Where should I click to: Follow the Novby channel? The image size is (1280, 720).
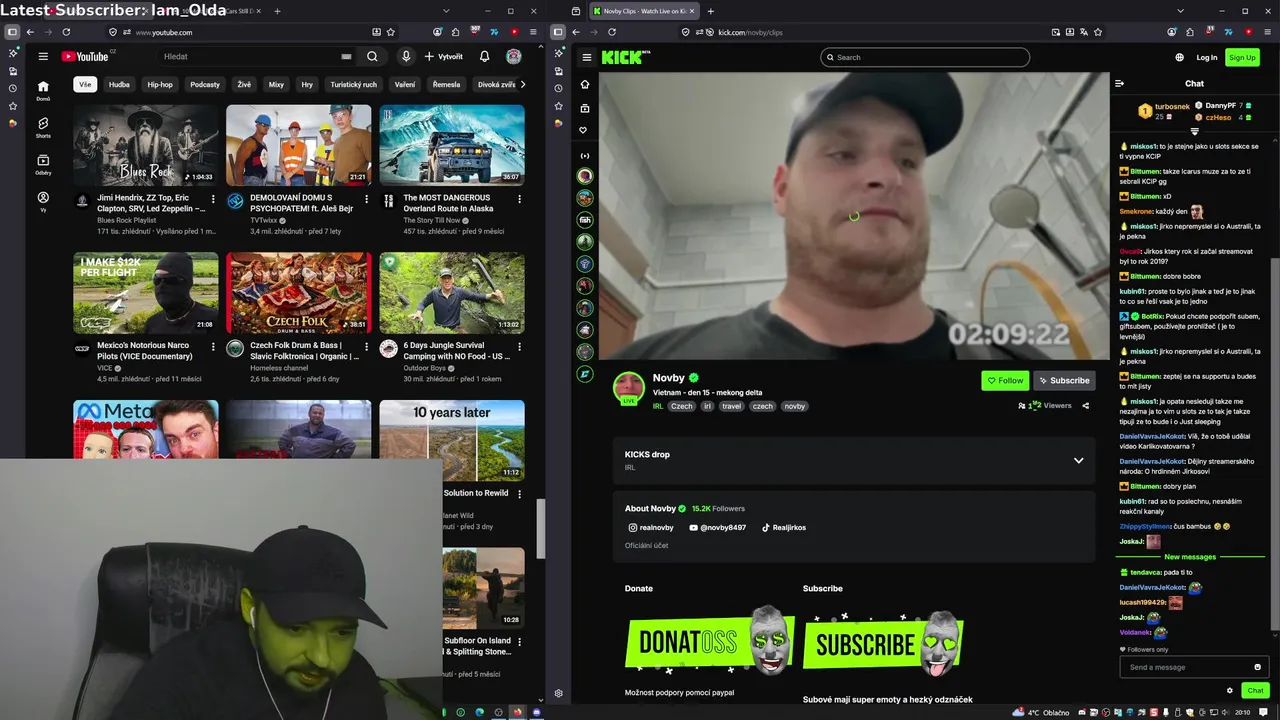click(1005, 380)
